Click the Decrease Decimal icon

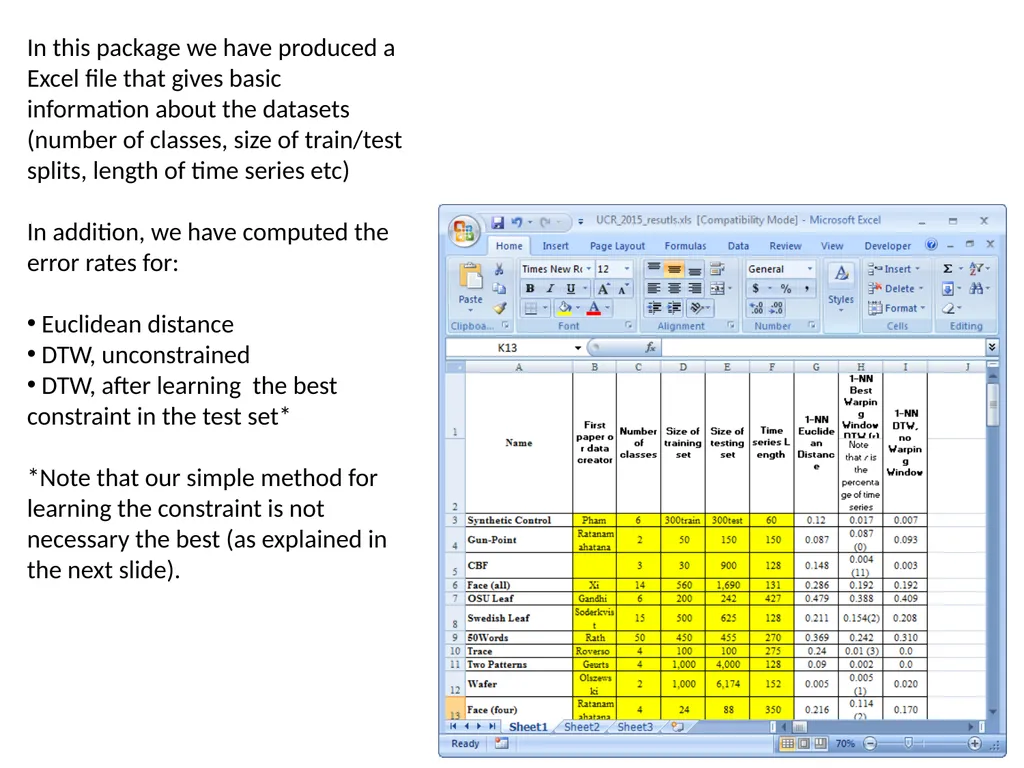(x=776, y=308)
